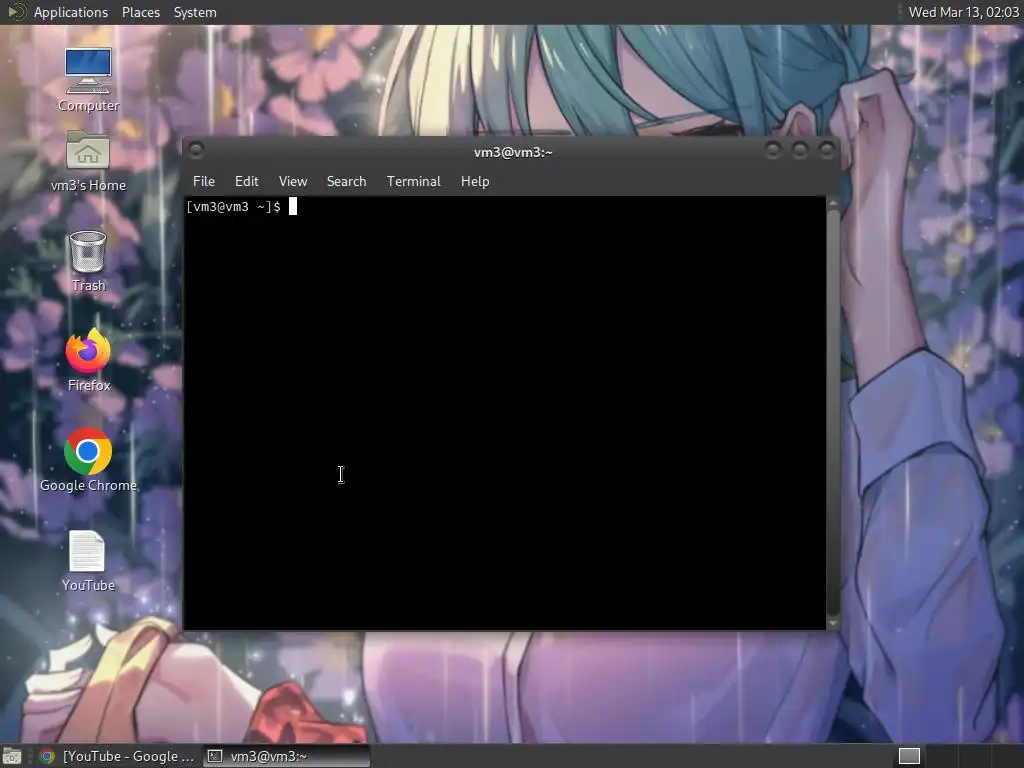Click the MATE logo icon beside Applications

[16, 12]
